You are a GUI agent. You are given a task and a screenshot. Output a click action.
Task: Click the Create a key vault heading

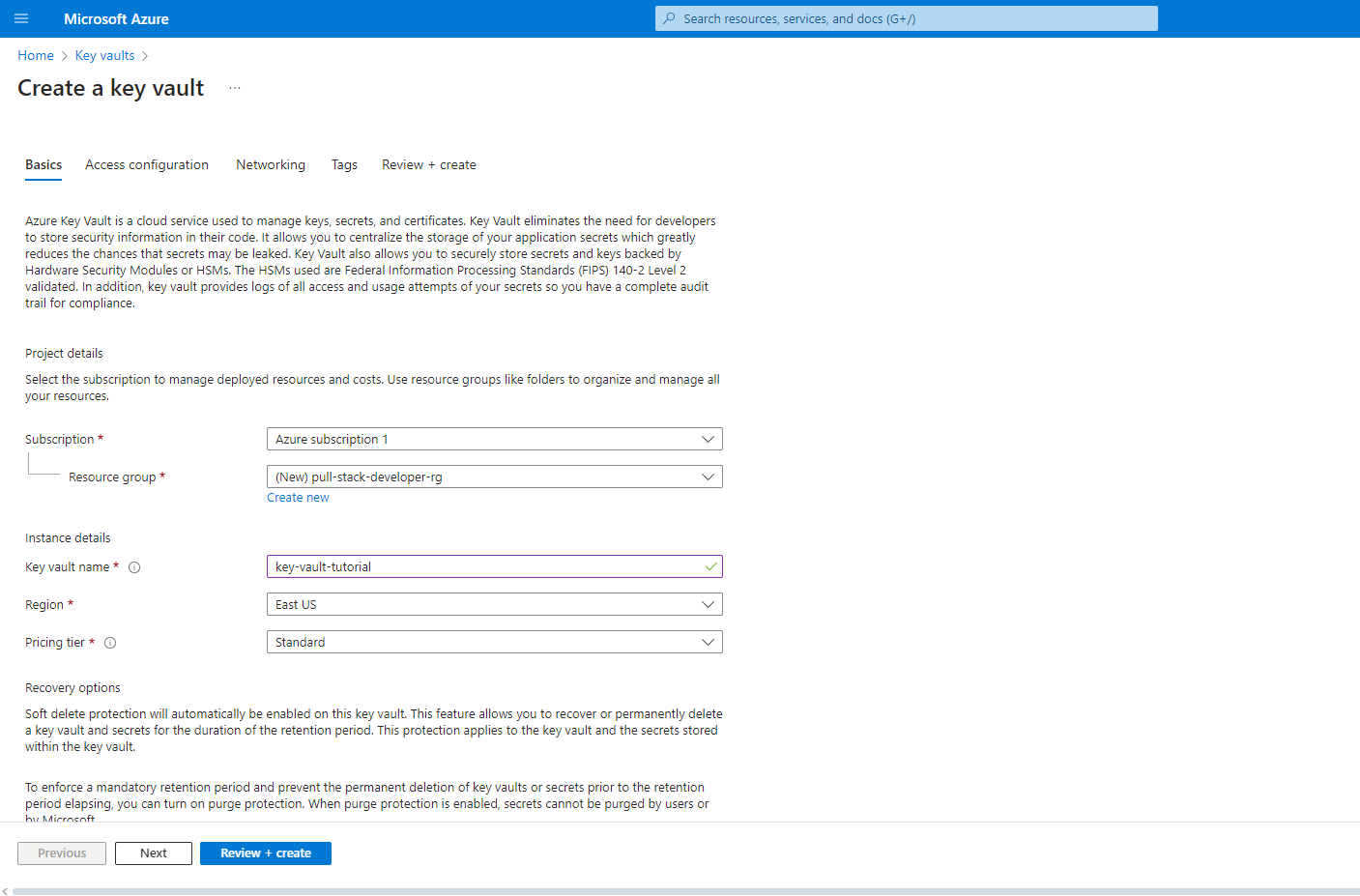coord(111,88)
